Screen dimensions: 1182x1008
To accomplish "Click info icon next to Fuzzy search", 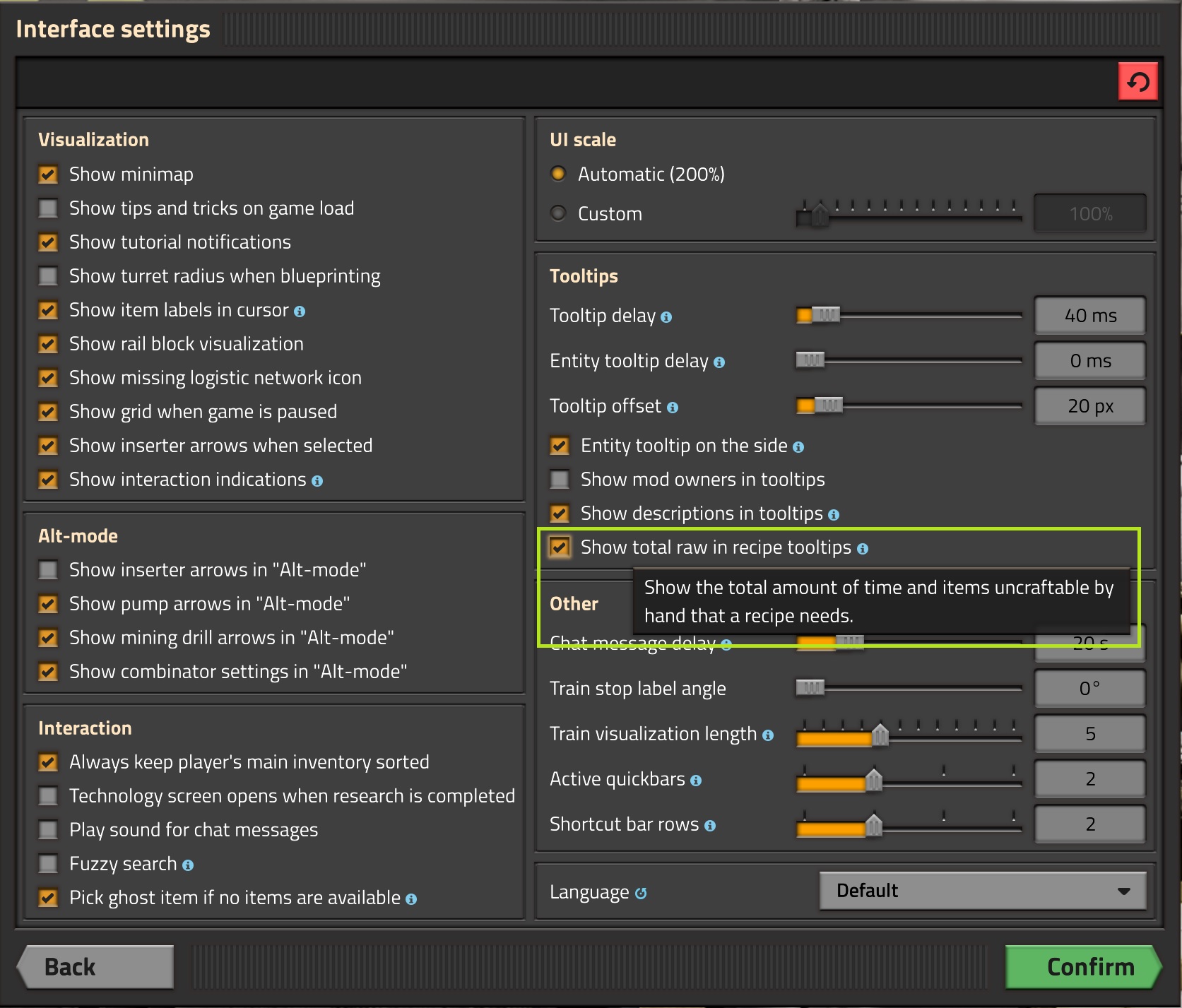I will click(188, 865).
